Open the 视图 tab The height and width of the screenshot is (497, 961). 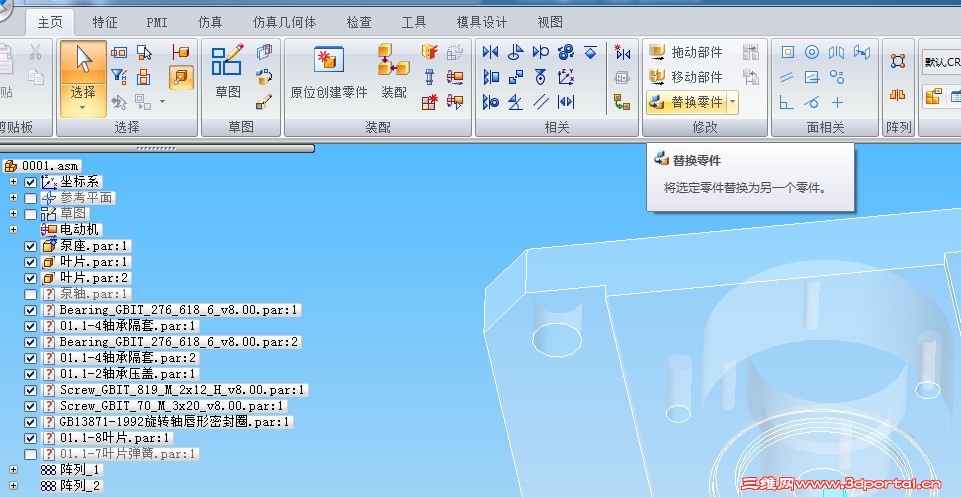pyautogui.click(x=550, y=23)
